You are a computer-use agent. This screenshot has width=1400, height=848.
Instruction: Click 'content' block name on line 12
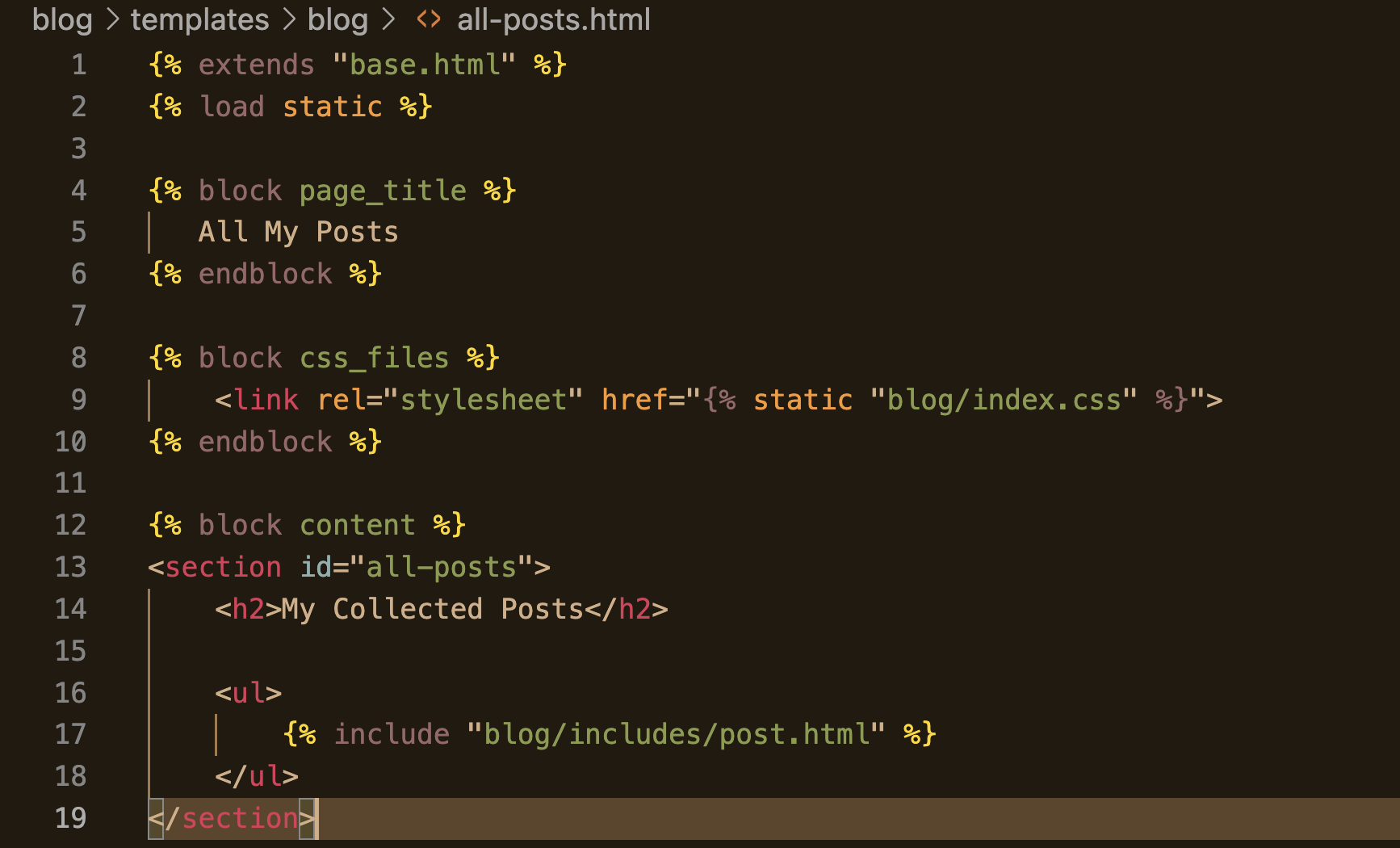[357, 525]
